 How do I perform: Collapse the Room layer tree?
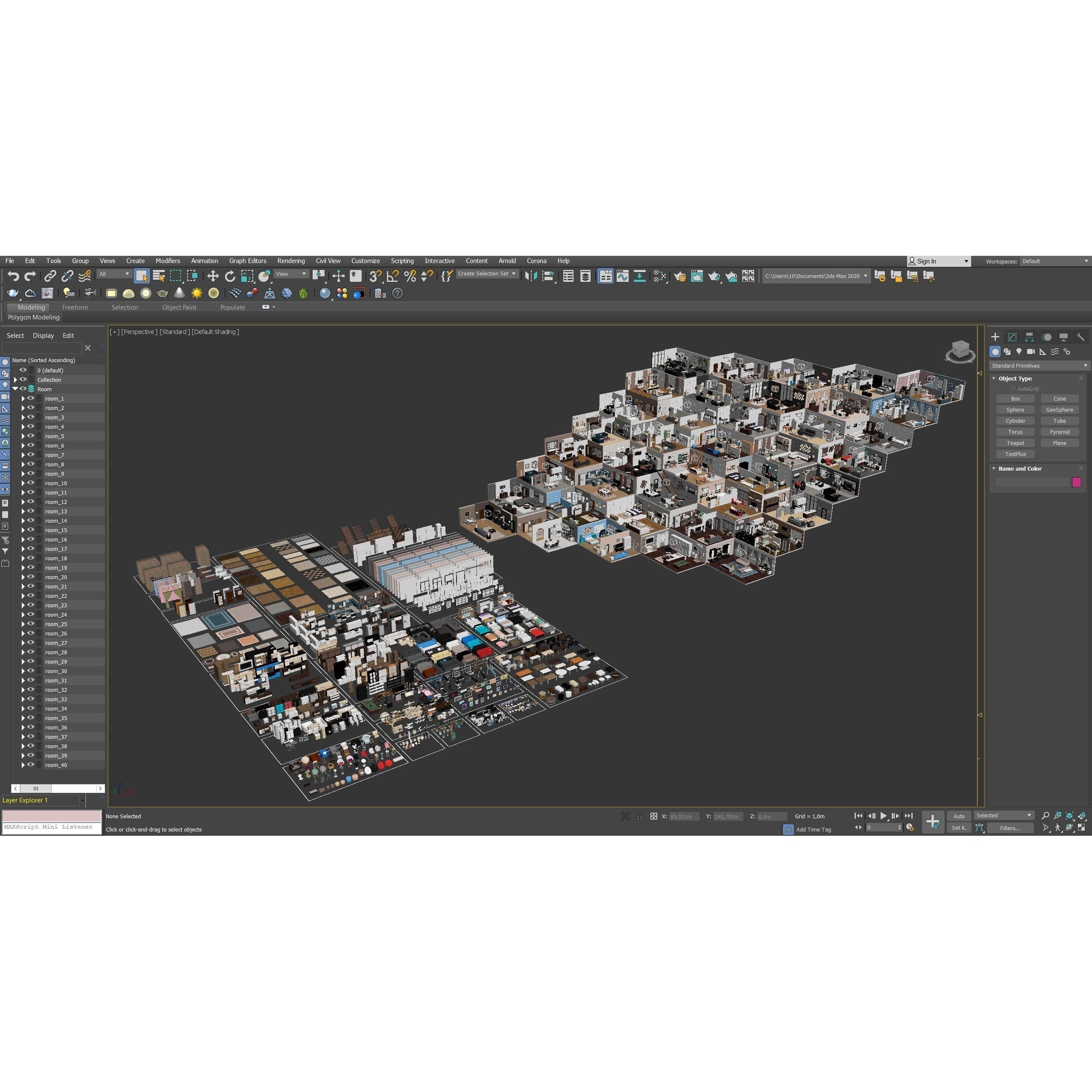(x=16, y=389)
